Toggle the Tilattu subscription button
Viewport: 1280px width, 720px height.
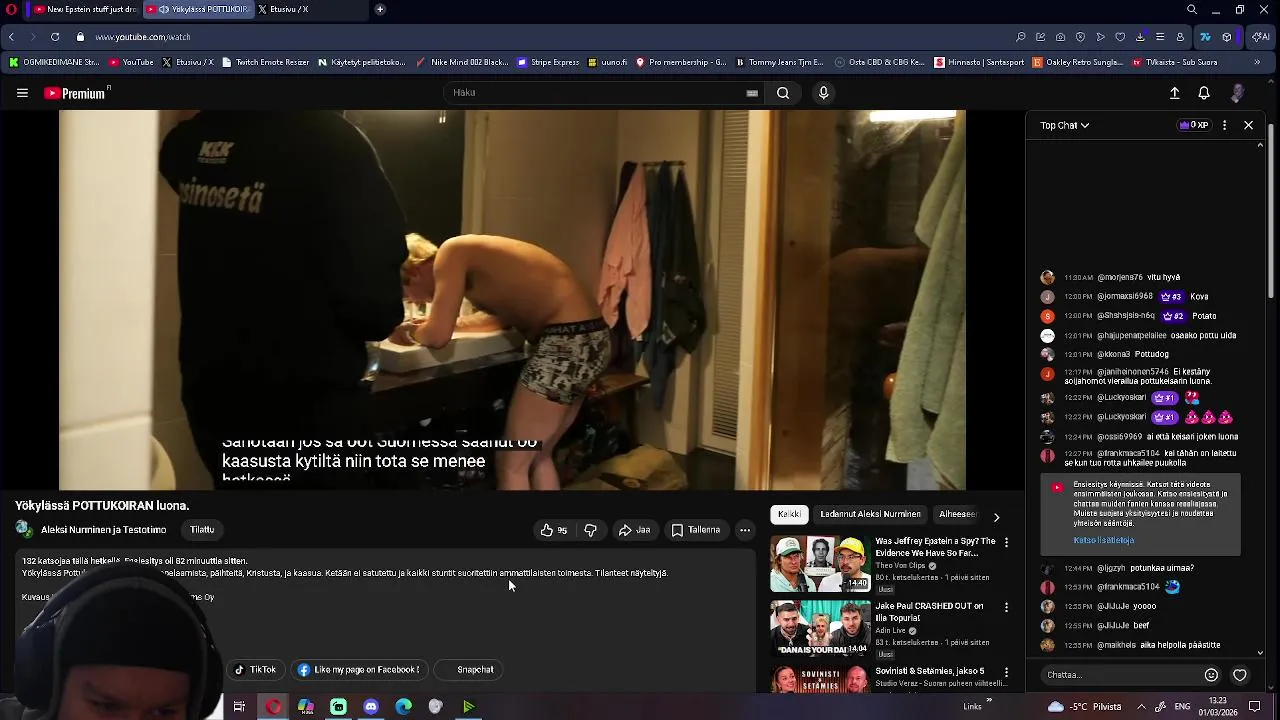[x=202, y=530]
